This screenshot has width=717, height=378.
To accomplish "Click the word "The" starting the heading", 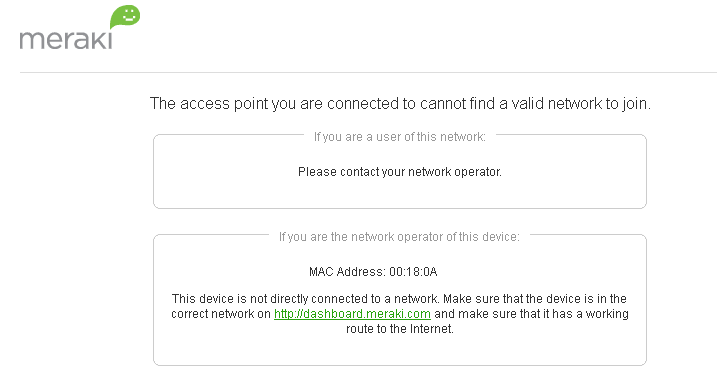I will pyautogui.click(x=163, y=104).
